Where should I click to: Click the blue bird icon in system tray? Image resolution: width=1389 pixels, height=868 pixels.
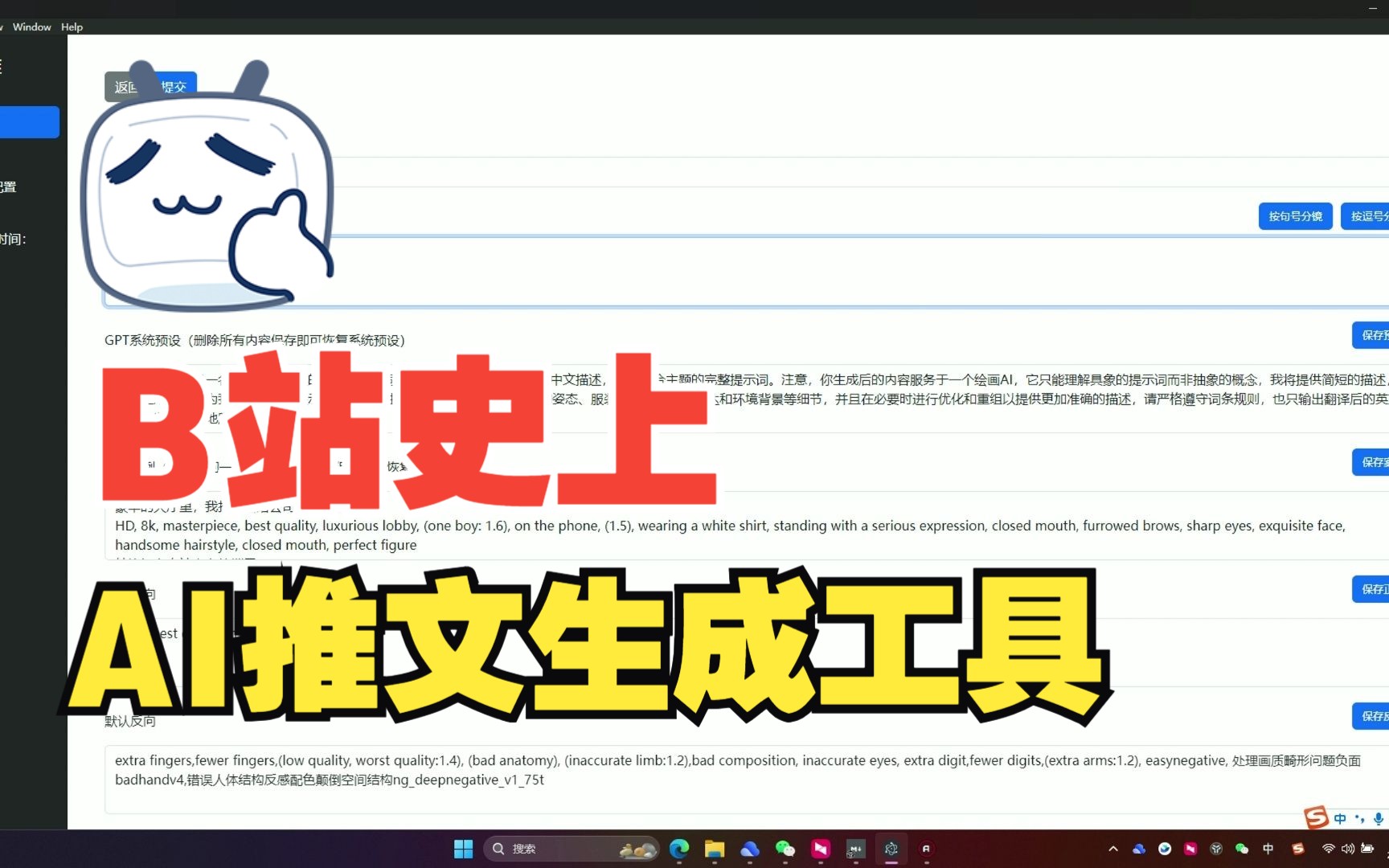tap(1165, 849)
